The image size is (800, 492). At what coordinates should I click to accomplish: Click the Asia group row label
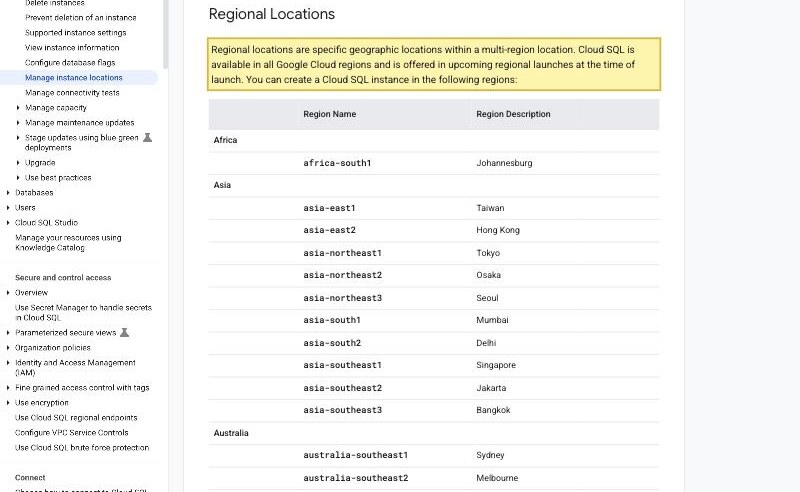coord(222,185)
